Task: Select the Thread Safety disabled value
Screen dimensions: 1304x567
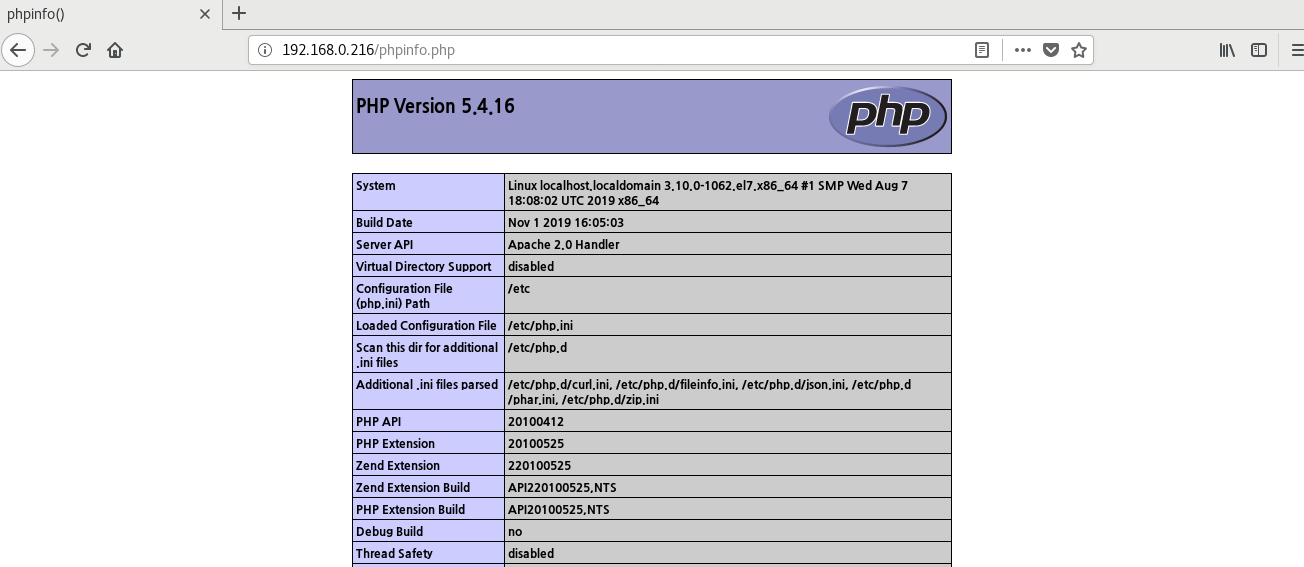Action: [x=531, y=554]
